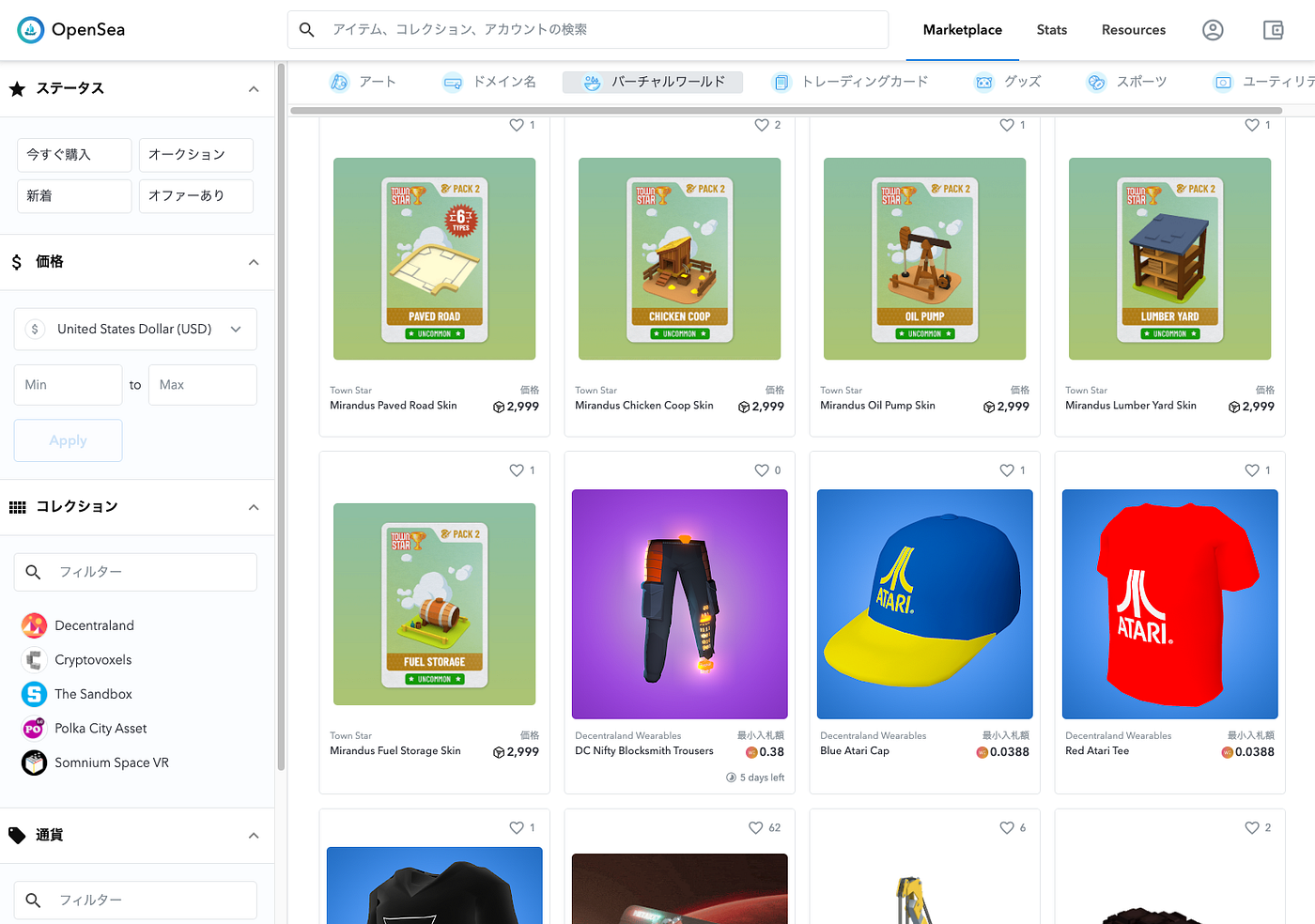Screen dimensions: 1315x924
Task: Collapse the ステータス section
Action: click(254, 89)
